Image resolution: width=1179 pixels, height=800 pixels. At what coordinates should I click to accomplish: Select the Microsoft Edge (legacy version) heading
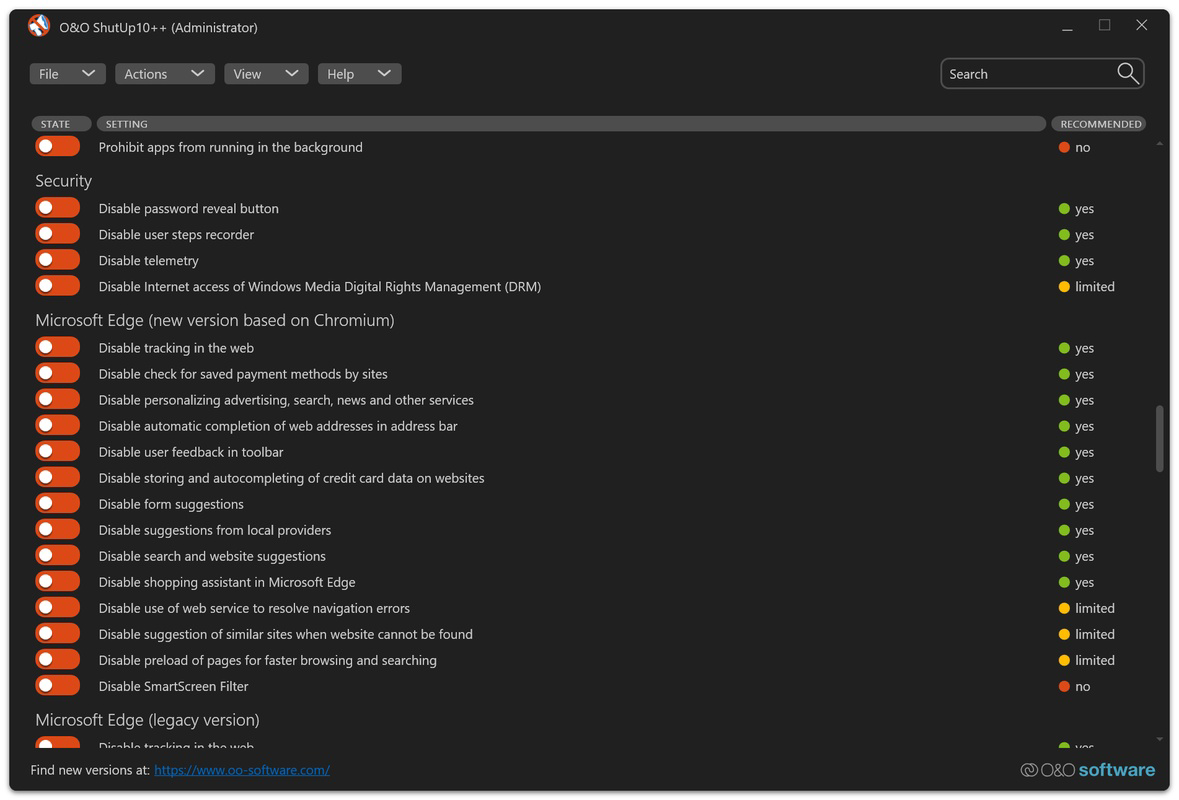[147, 720]
